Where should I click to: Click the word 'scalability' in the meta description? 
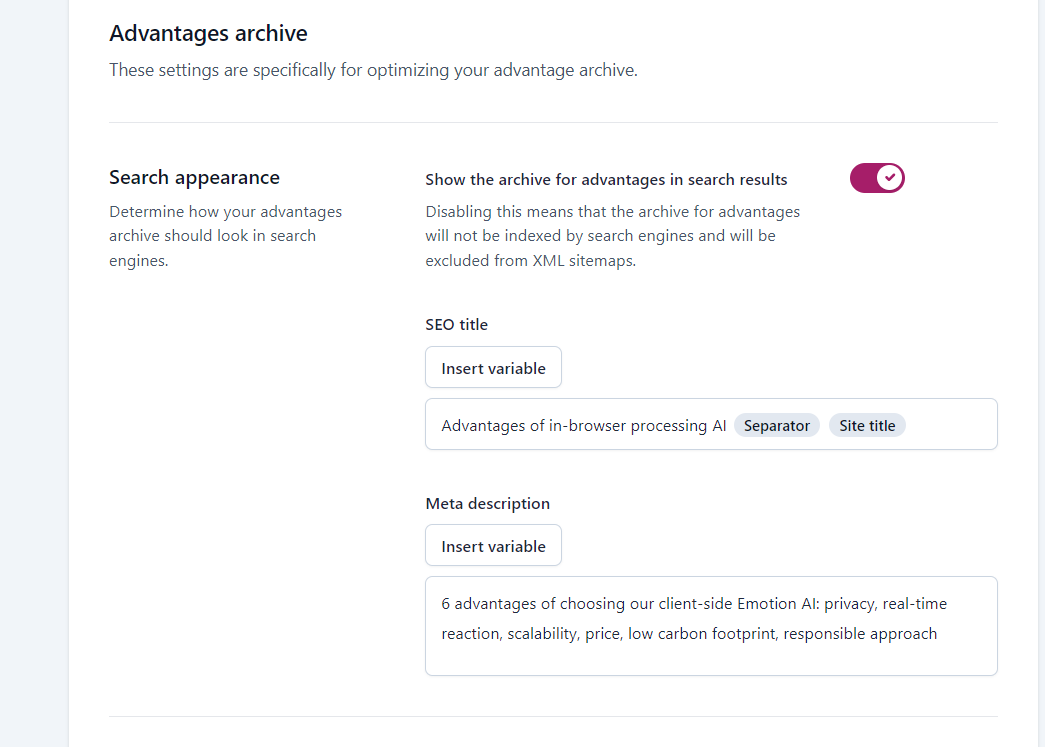click(541, 634)
